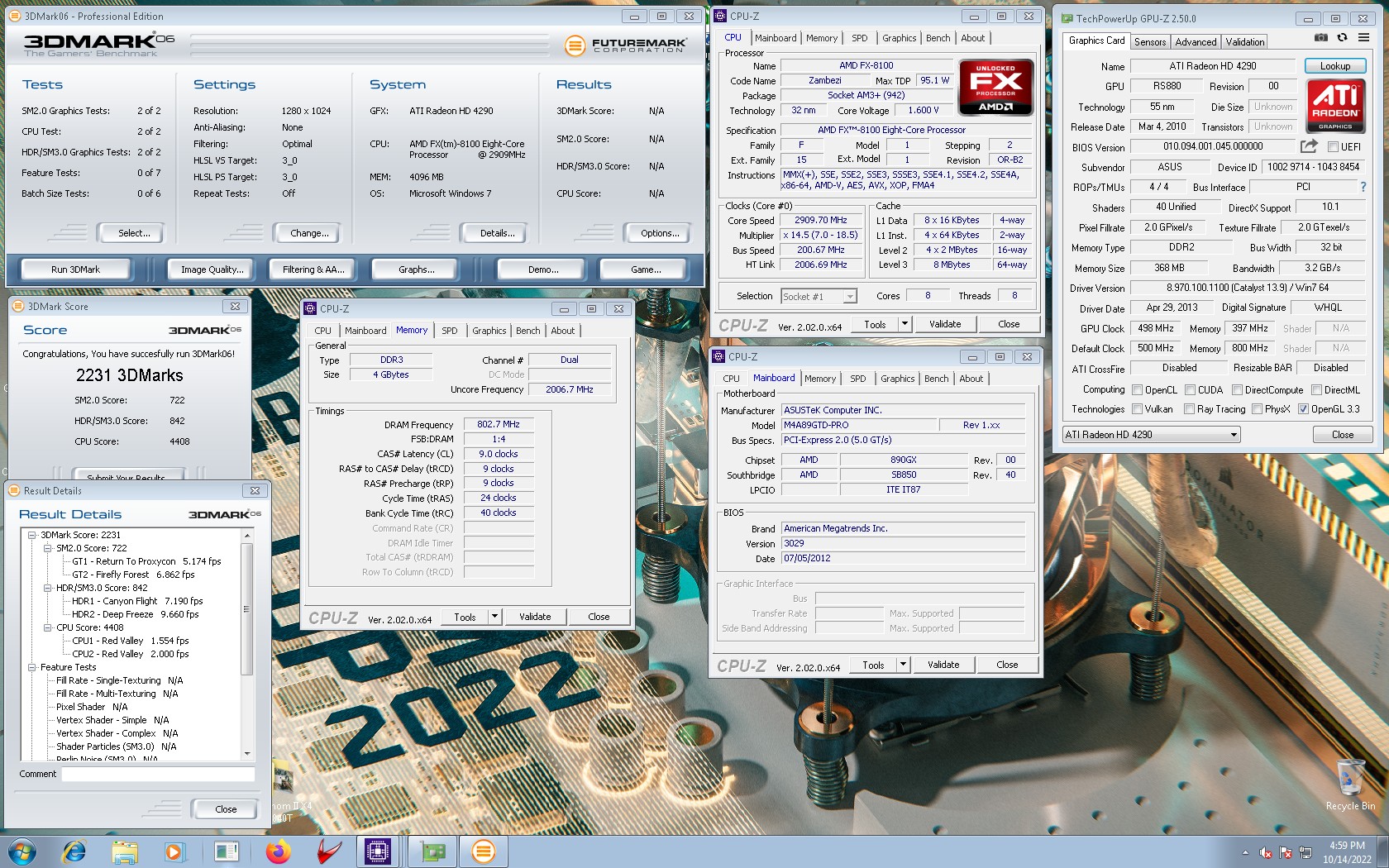Click the Image Quality... button
This screenshot has width=1389, height=868.
click(x=212, y=269)
